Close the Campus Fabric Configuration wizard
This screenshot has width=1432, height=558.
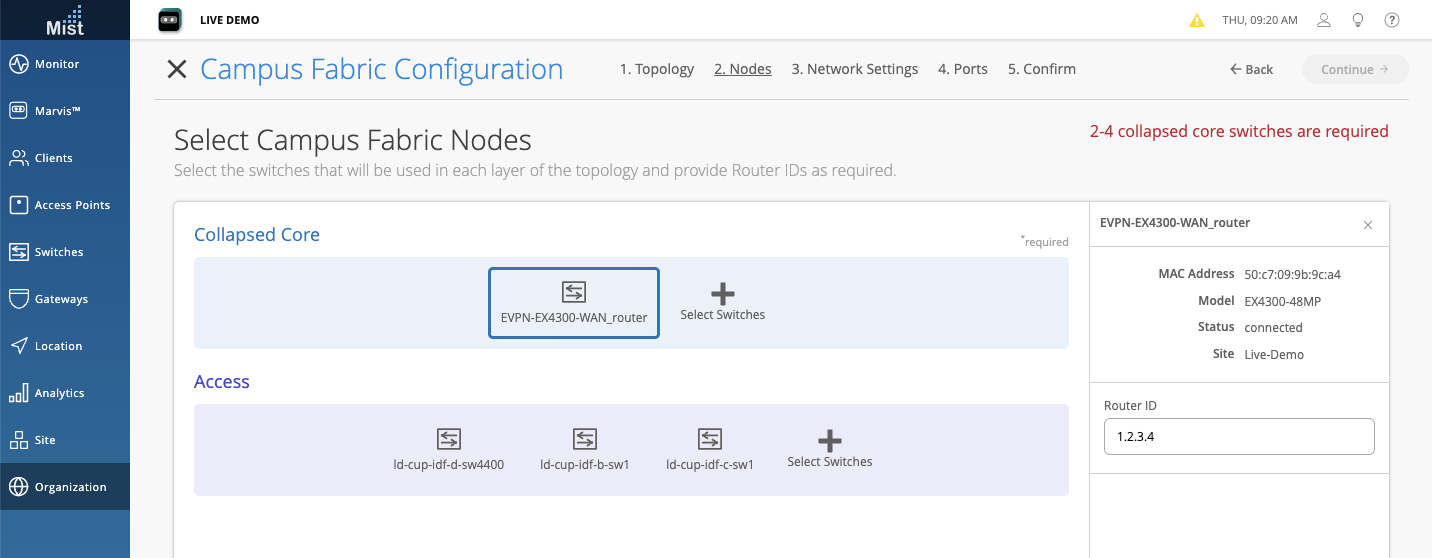pyautogui.click(x=177, y=69)
